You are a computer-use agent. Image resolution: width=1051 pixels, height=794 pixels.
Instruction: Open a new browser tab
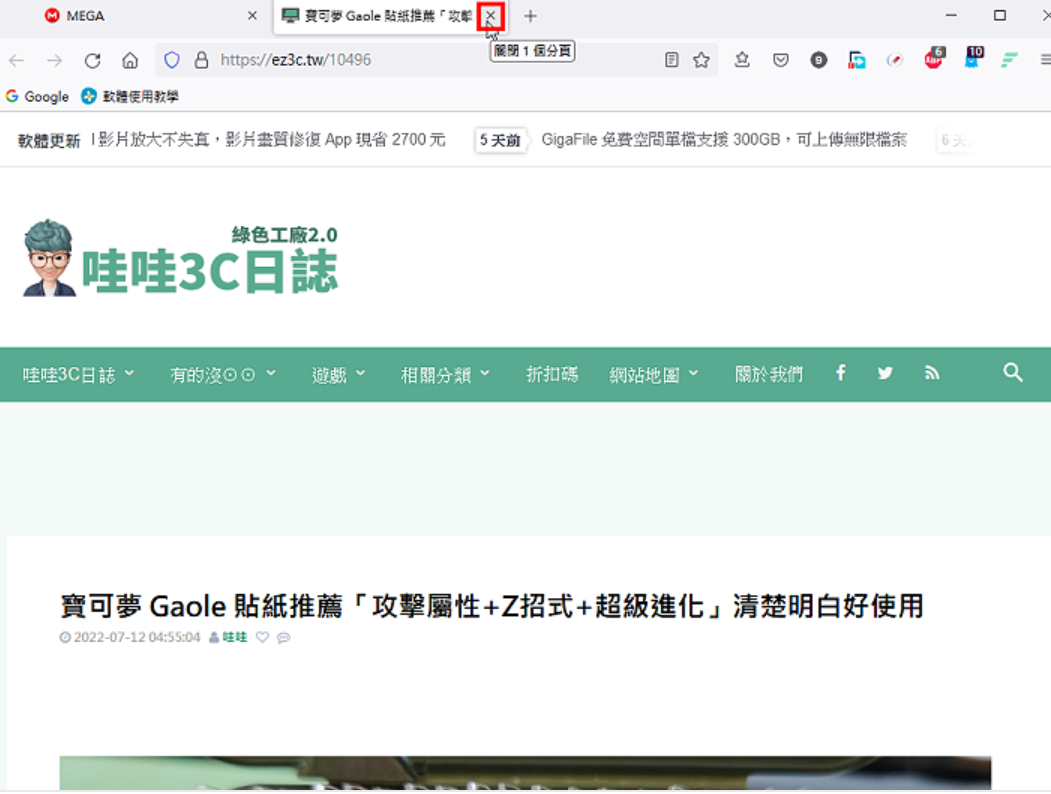[x=530, y=16]
